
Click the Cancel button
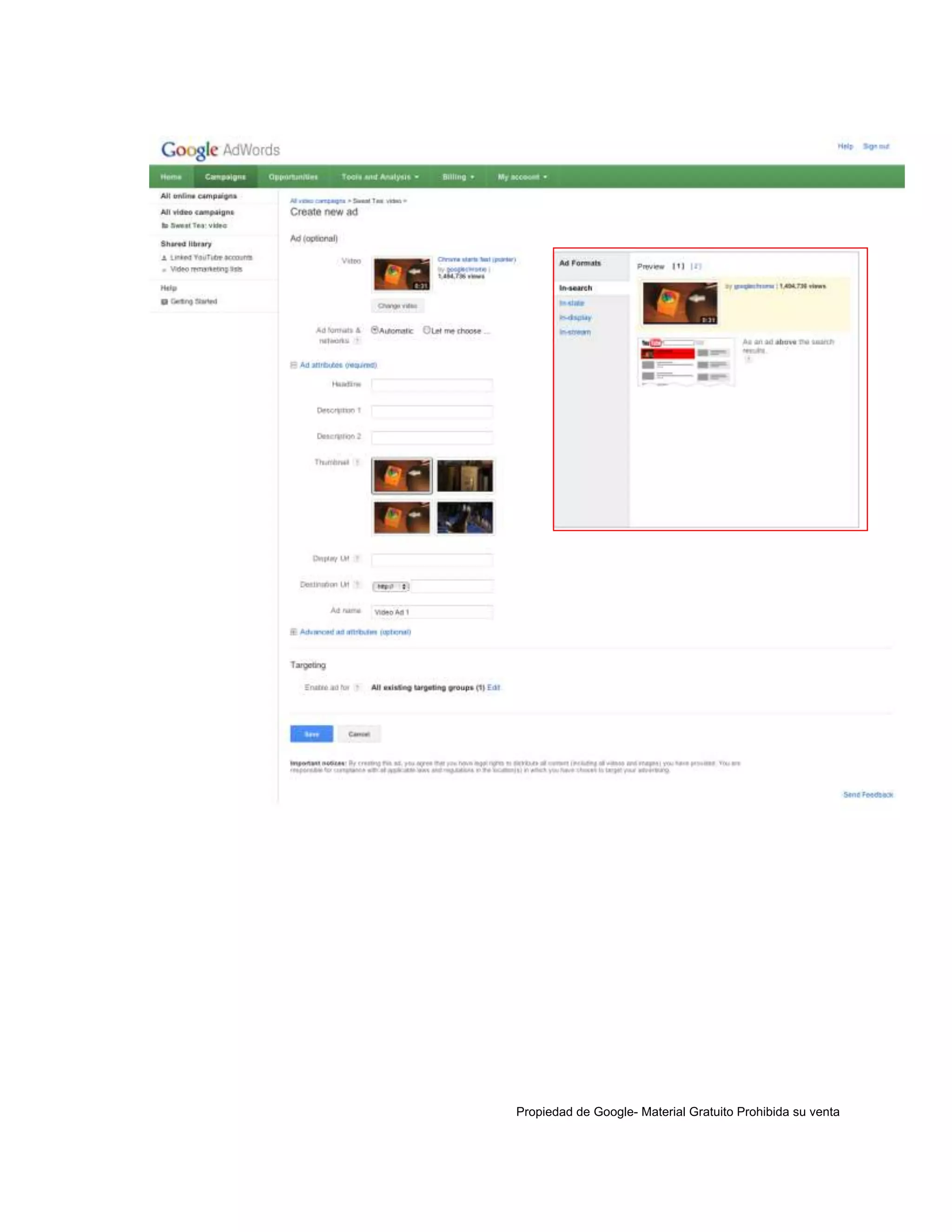pyautogui.click(x=359, y=734)
